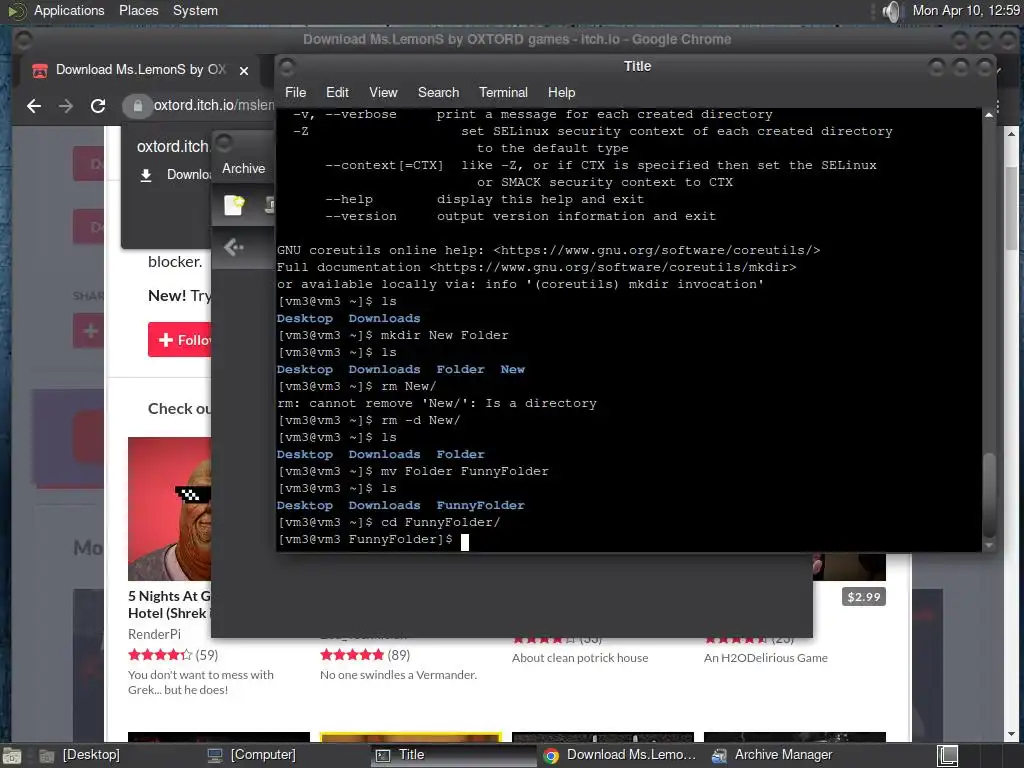The height and width of the screenshot is (768, 1024).
Task: Click the lock site info icon
Action: tap(138, 106)
